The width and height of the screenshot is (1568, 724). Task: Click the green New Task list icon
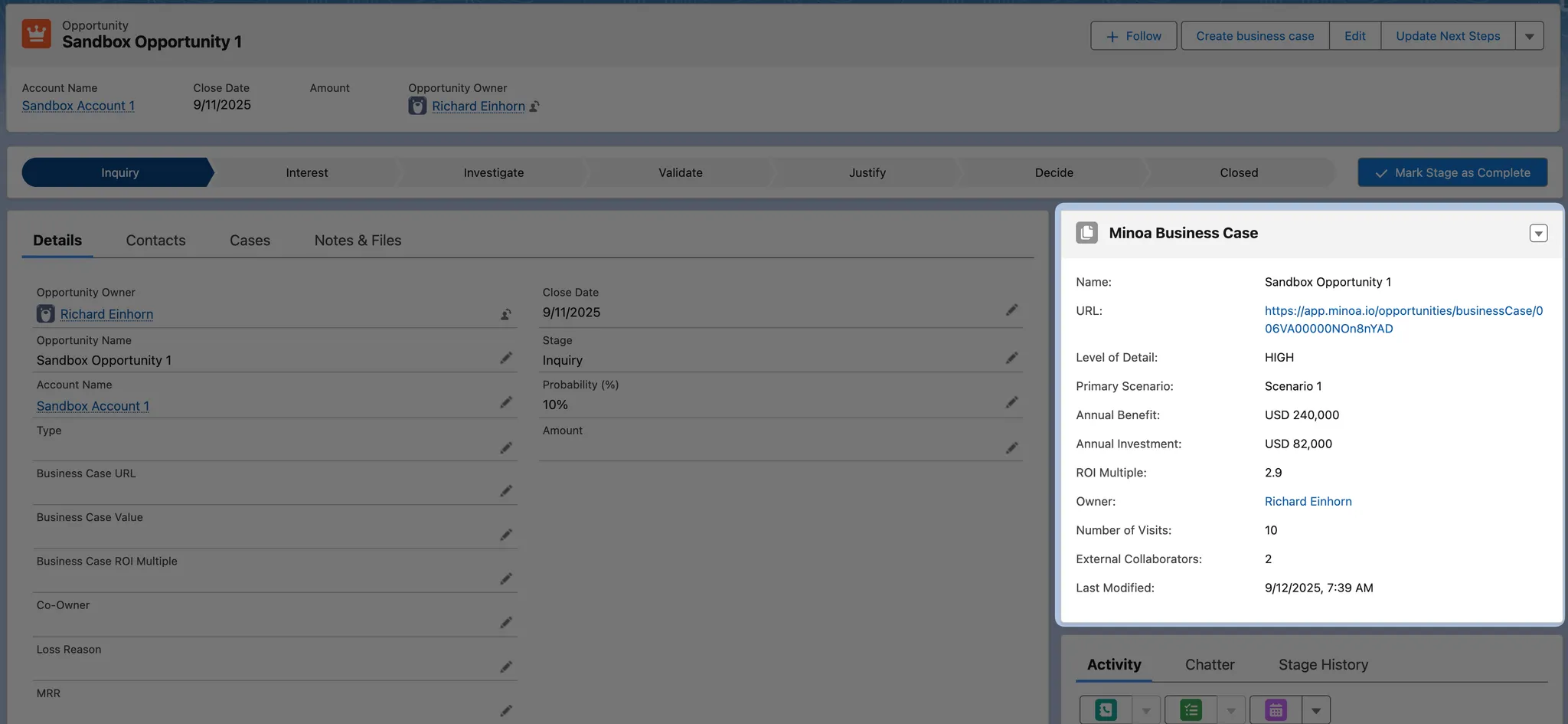coord(1191,710)
